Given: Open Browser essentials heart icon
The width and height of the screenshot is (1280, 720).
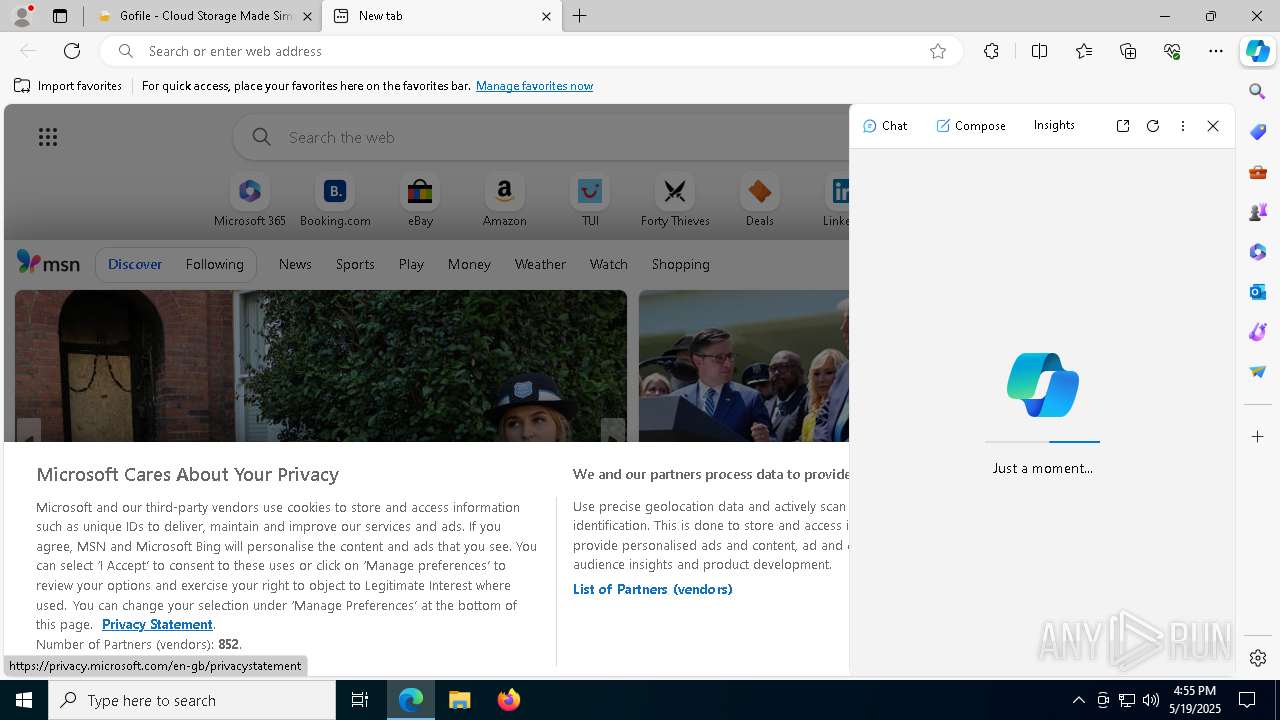Looking at the screenshot, I should tap(1172, 51).
